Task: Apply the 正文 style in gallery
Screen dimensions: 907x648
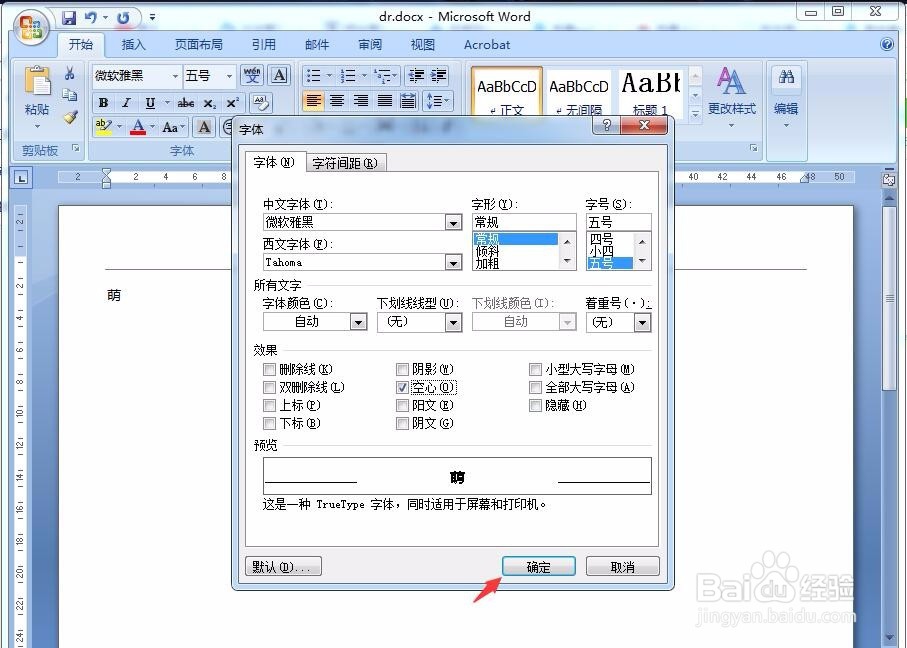Action: pyautogui.click(x=507, y=93)
